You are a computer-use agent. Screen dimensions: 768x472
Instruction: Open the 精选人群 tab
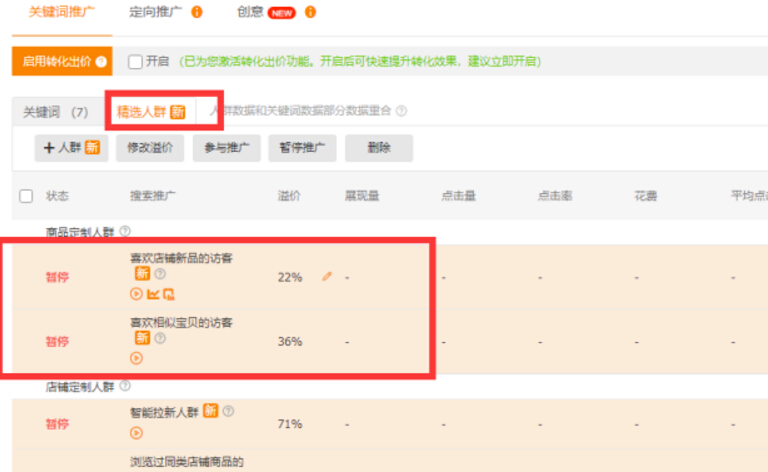[x=149, y=112]
